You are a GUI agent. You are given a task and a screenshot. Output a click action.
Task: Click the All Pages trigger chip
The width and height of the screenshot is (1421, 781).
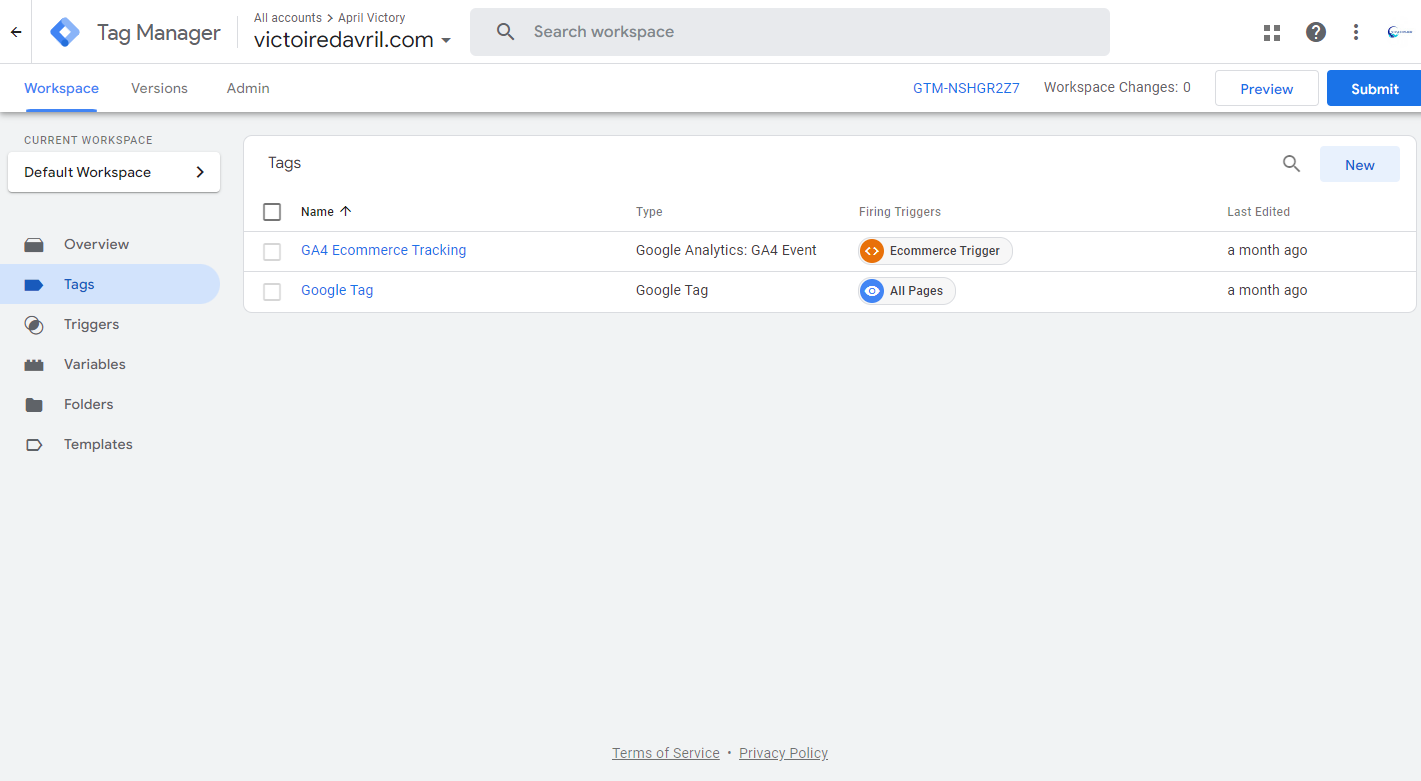click(907, 291)
